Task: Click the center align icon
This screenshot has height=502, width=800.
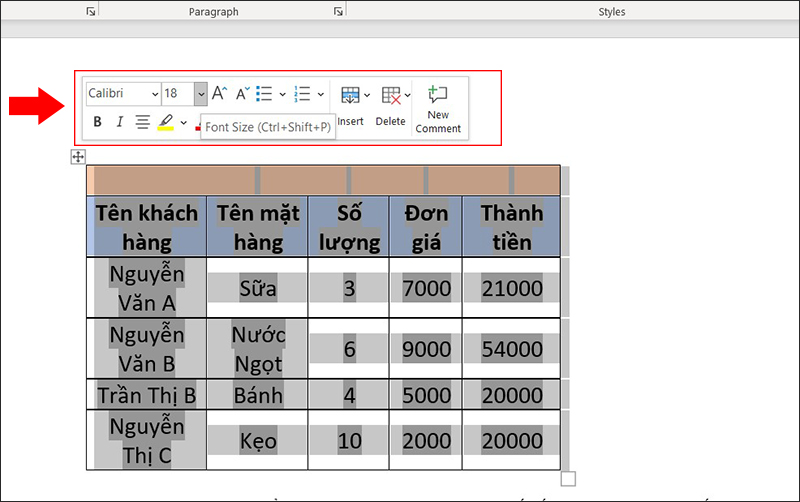Action: pyautogui.click(x=142, y=122)
